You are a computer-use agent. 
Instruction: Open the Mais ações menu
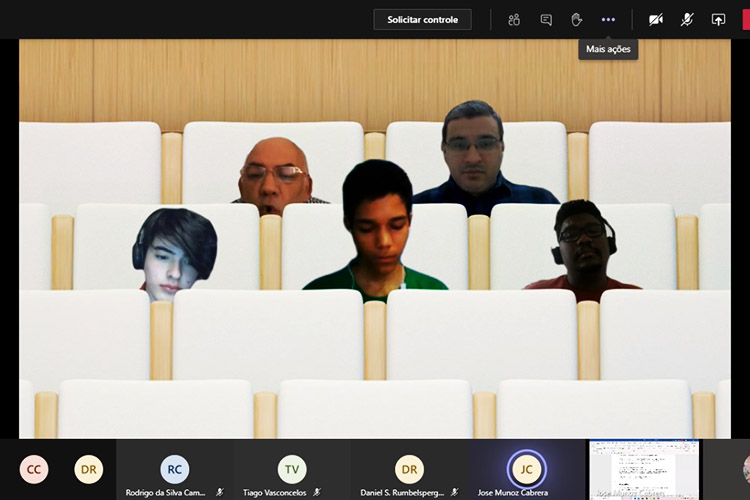[608, 20]
